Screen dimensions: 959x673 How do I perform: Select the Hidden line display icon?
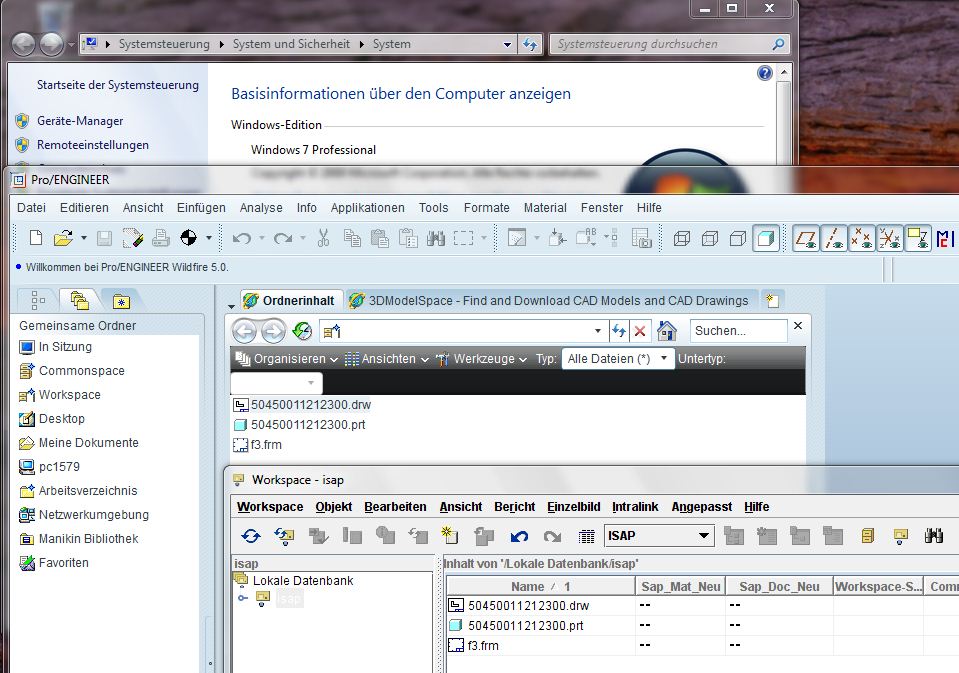[x=709, y=239]
